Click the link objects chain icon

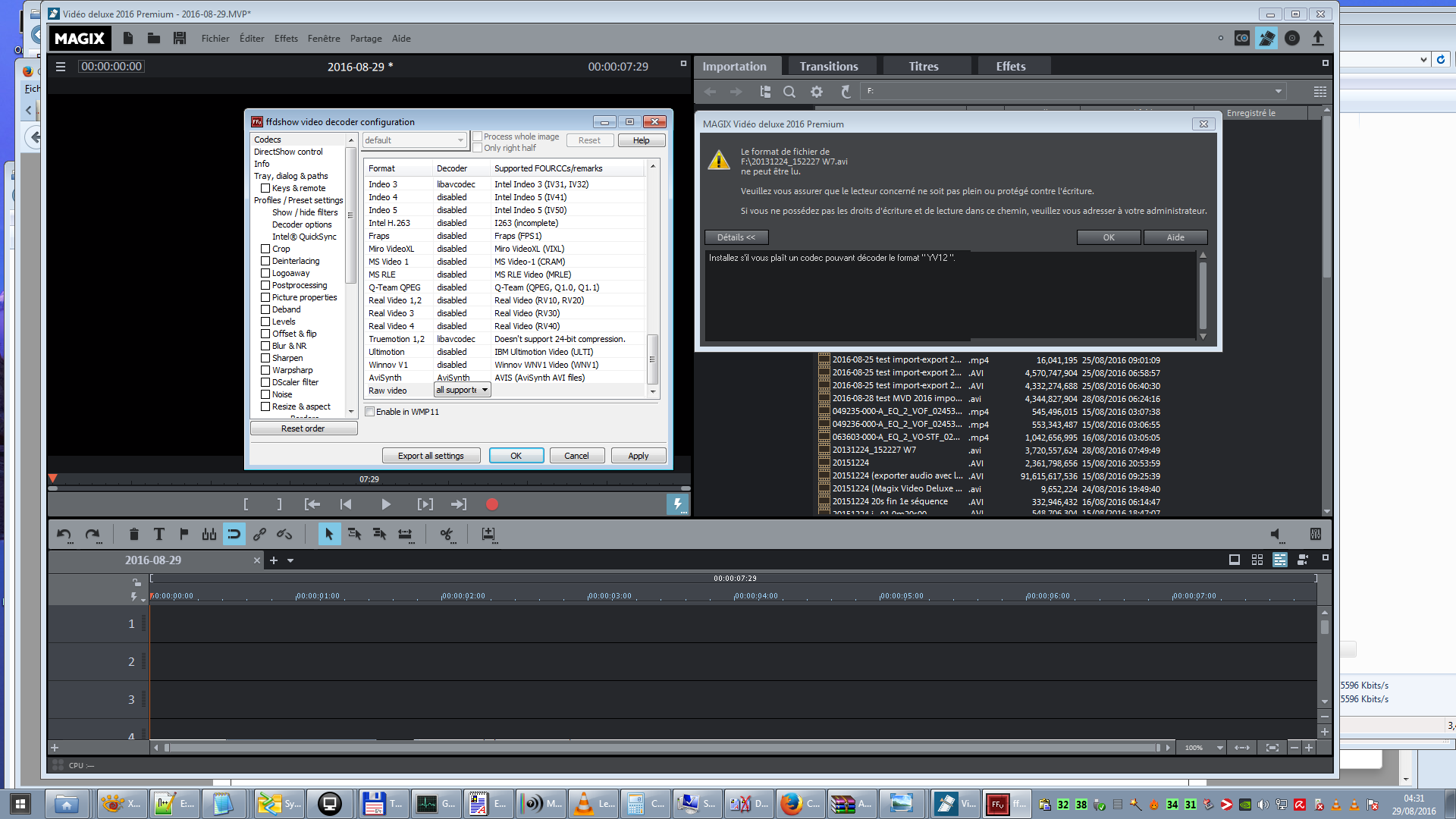point(259,535)
